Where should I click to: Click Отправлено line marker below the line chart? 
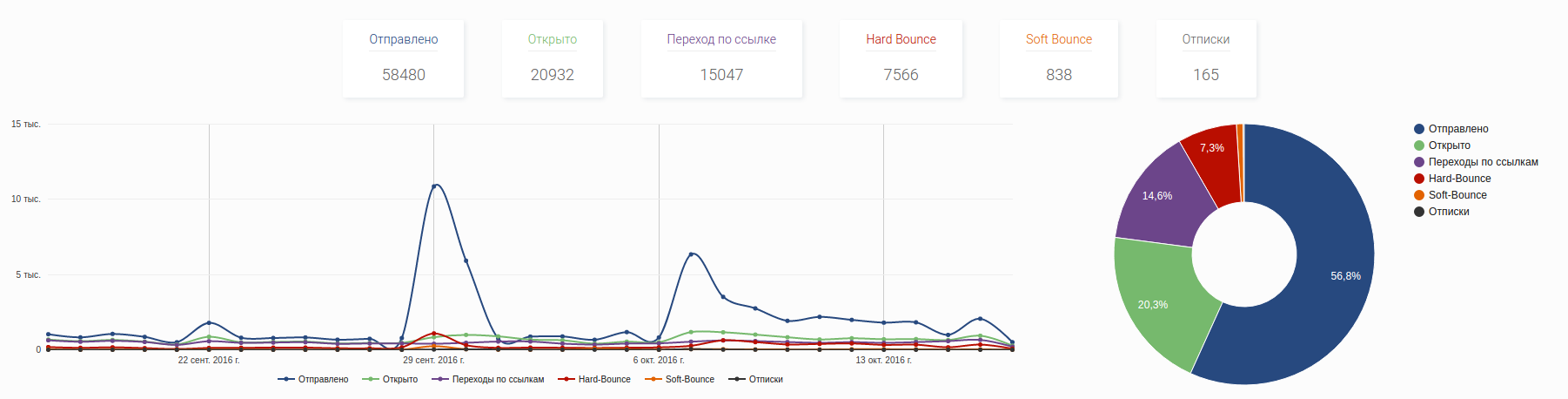(285, 380)
